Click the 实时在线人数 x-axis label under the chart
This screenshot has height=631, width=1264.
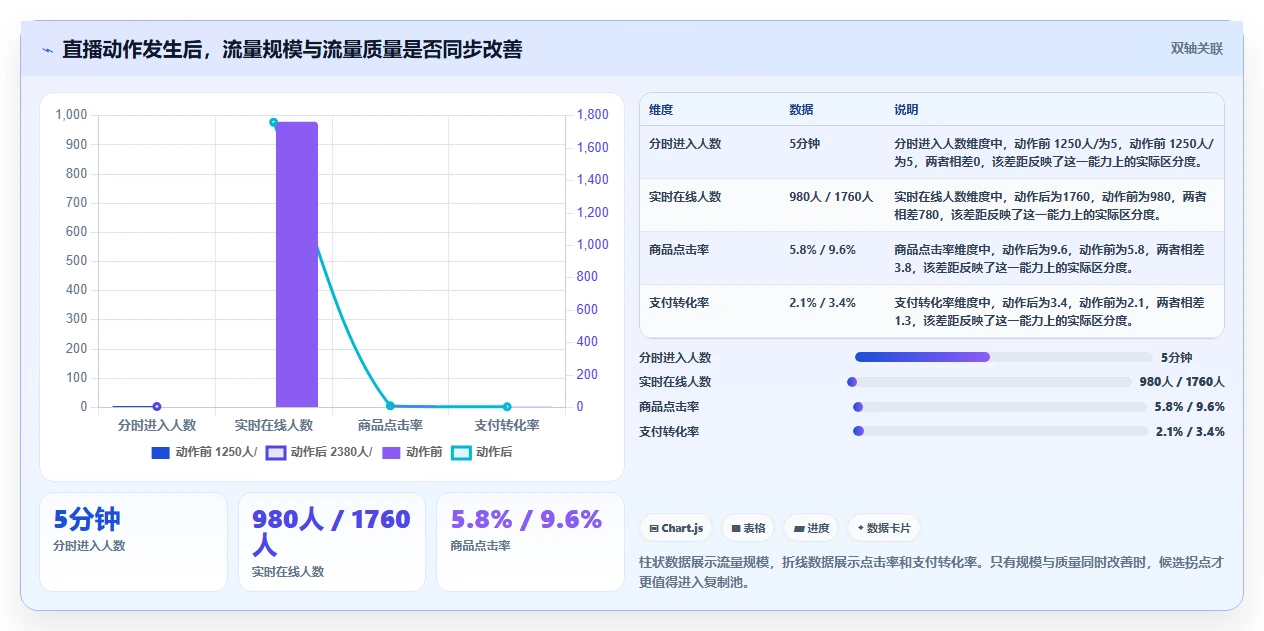tap(274, 426)
